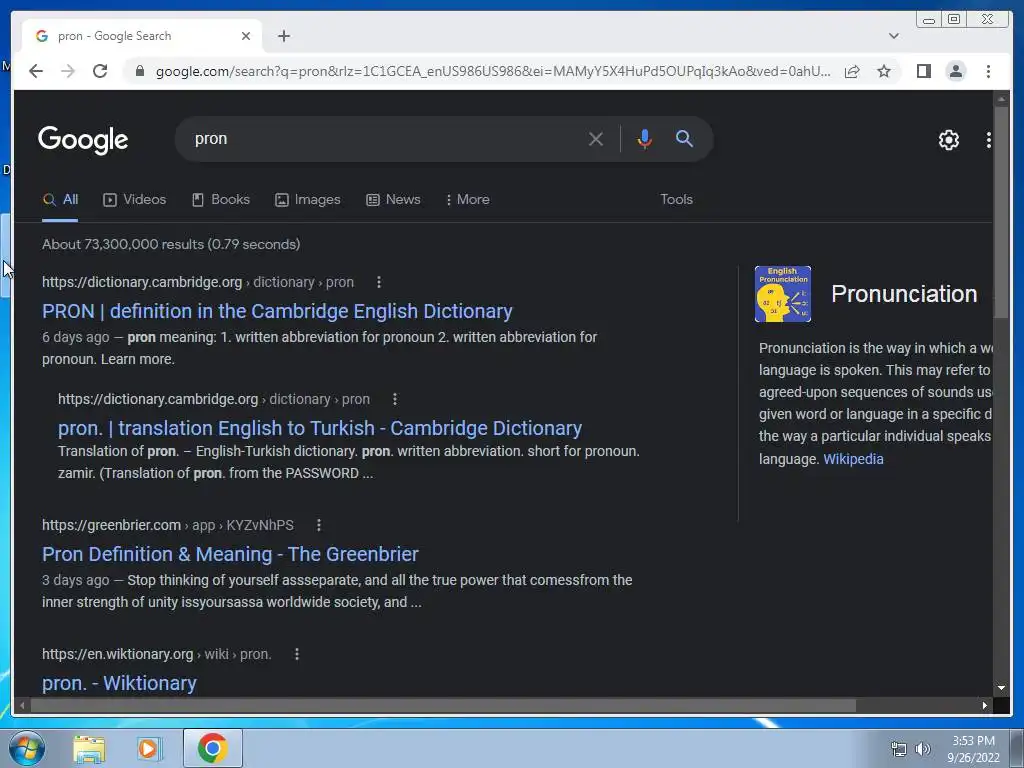Click the en.wiktionary.org URL breadcrumb
The image size is (1024, 768).
[x=157, y=654]
